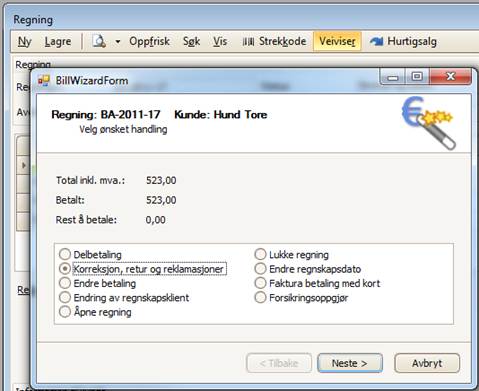Click the barcode icon next to Strekkode
Viewport: 479px width, 391px height.
[248, 42]
